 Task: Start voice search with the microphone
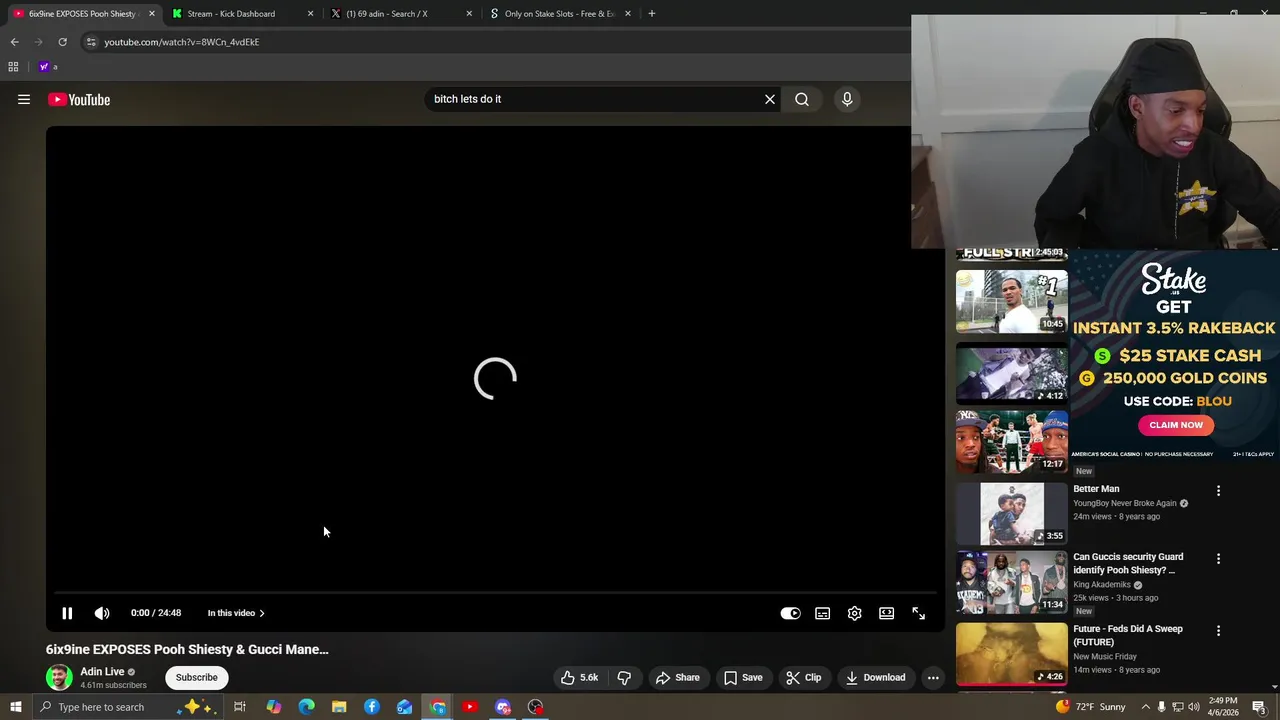(847, 99)
